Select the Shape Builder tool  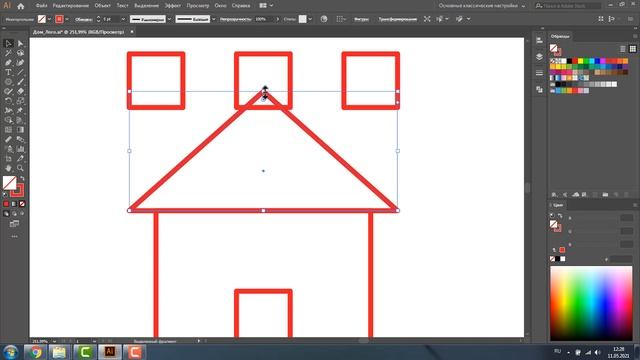click(x=8, y=120)
